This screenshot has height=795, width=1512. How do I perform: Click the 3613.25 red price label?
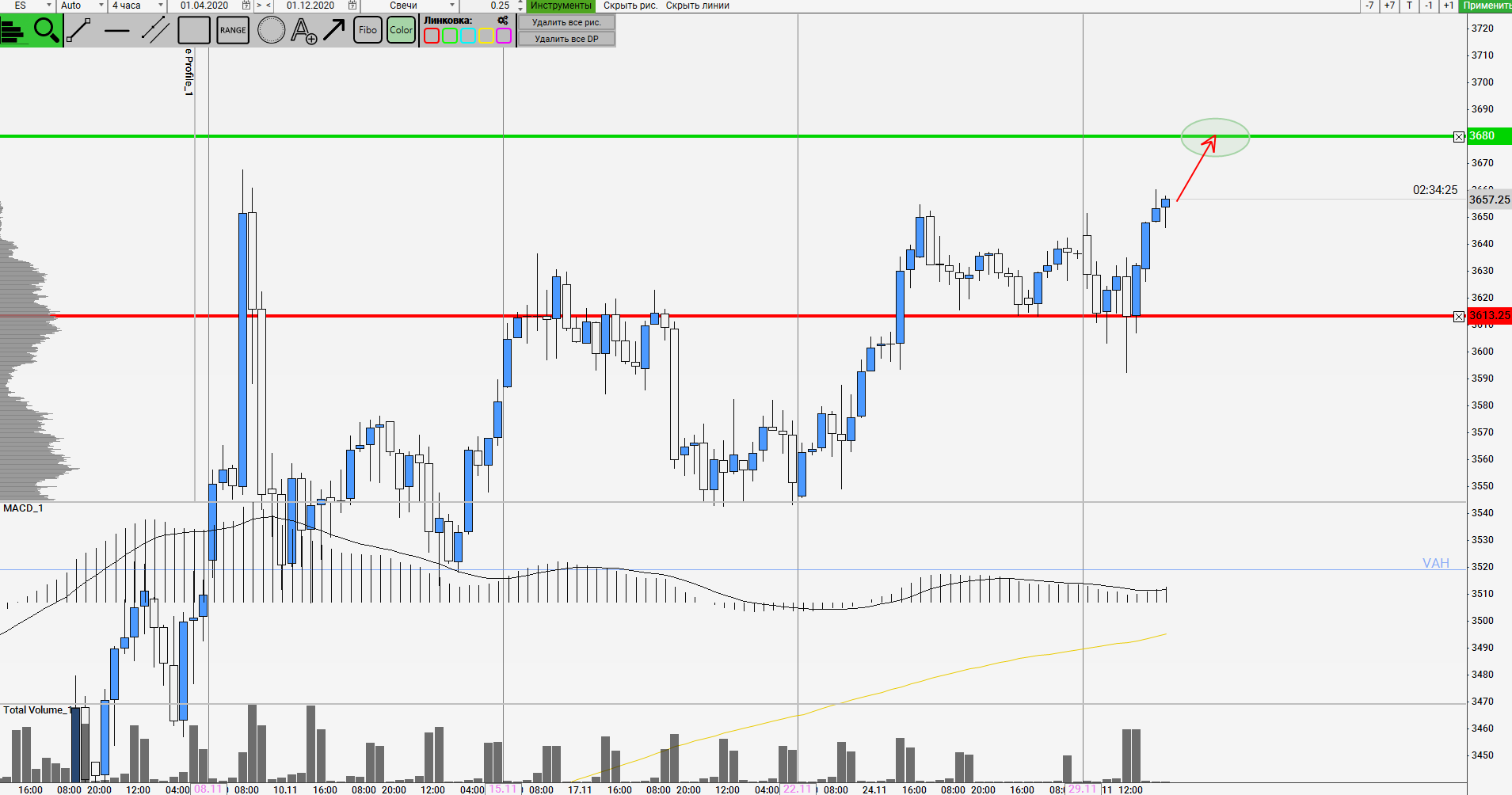pyautogui.click(x=1490, y=316)
